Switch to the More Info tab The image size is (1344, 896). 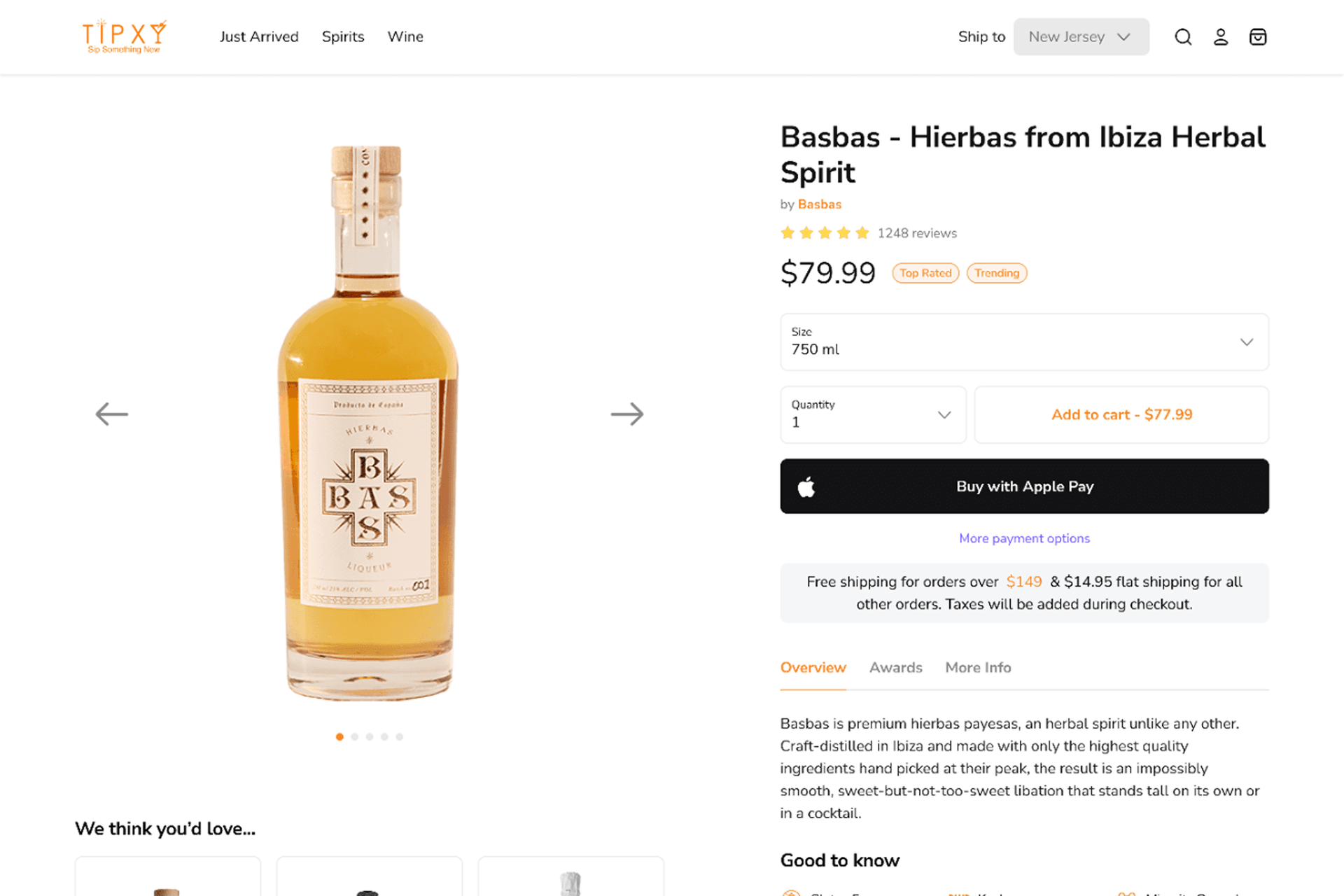978,668
